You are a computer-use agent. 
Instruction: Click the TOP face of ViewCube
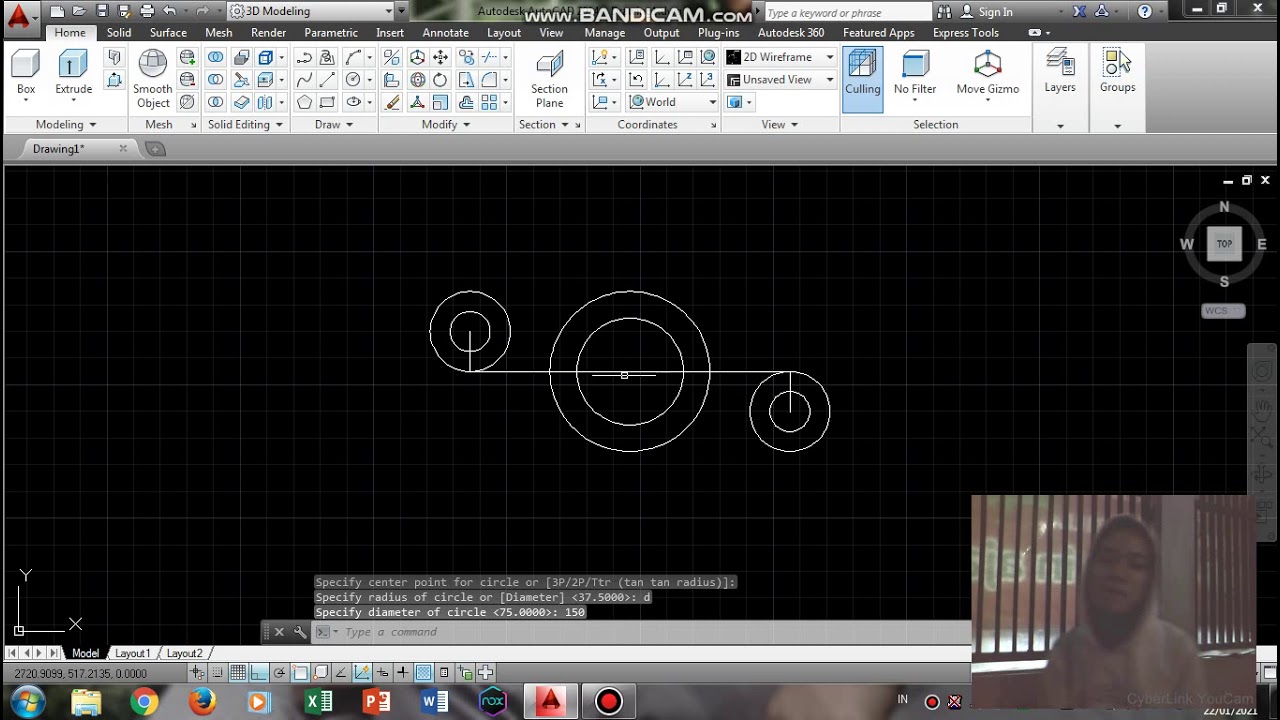(x=1224, y=244)
